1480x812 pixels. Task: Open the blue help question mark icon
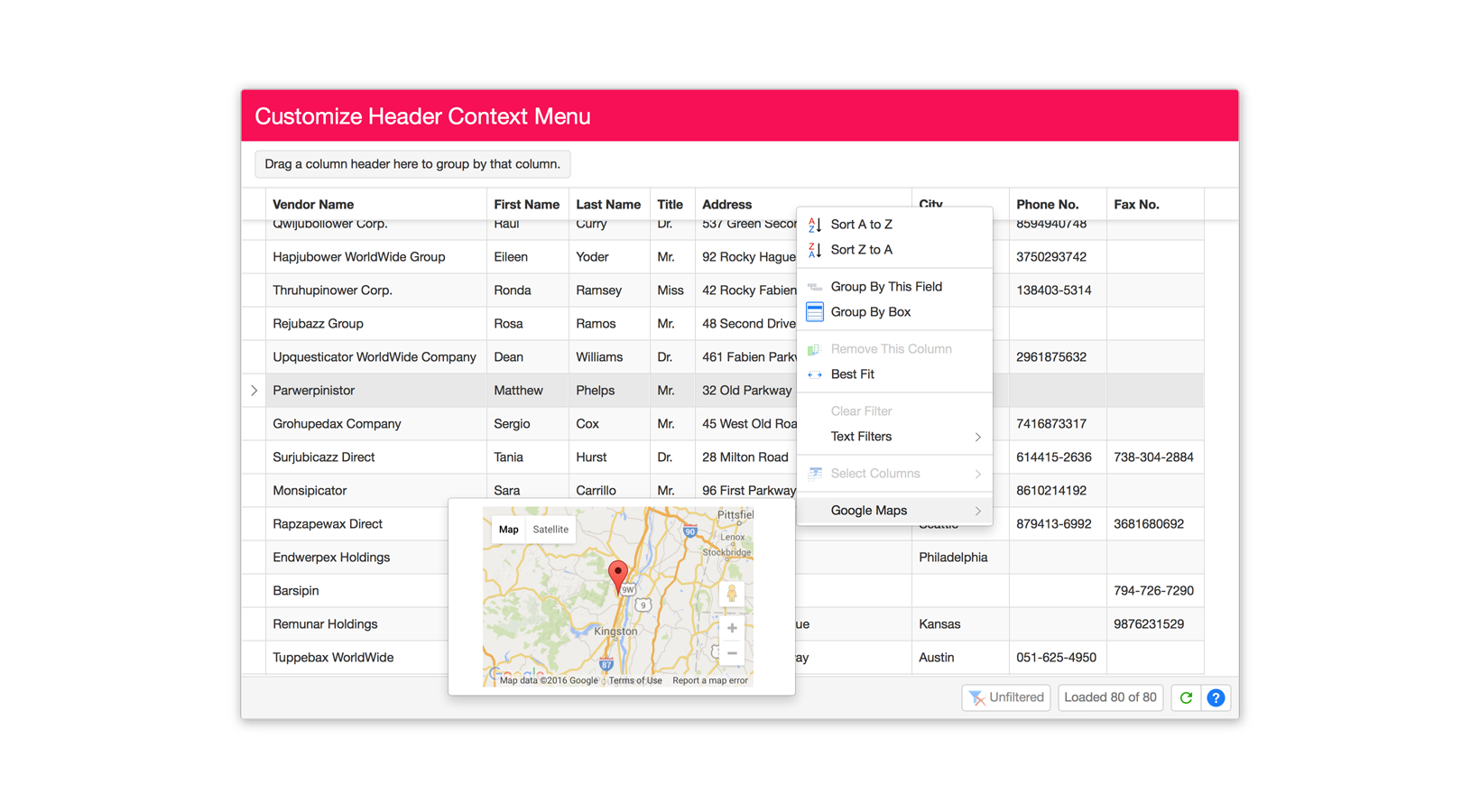1216,697
